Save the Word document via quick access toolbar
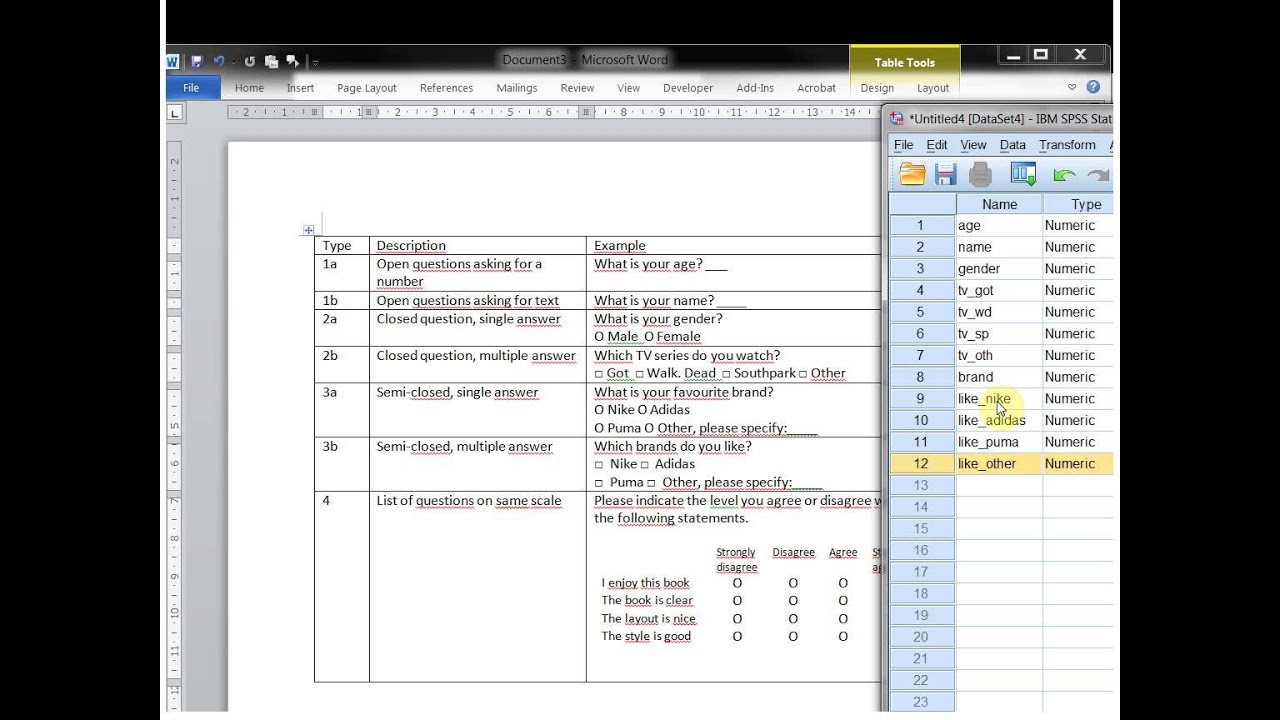 197,61
